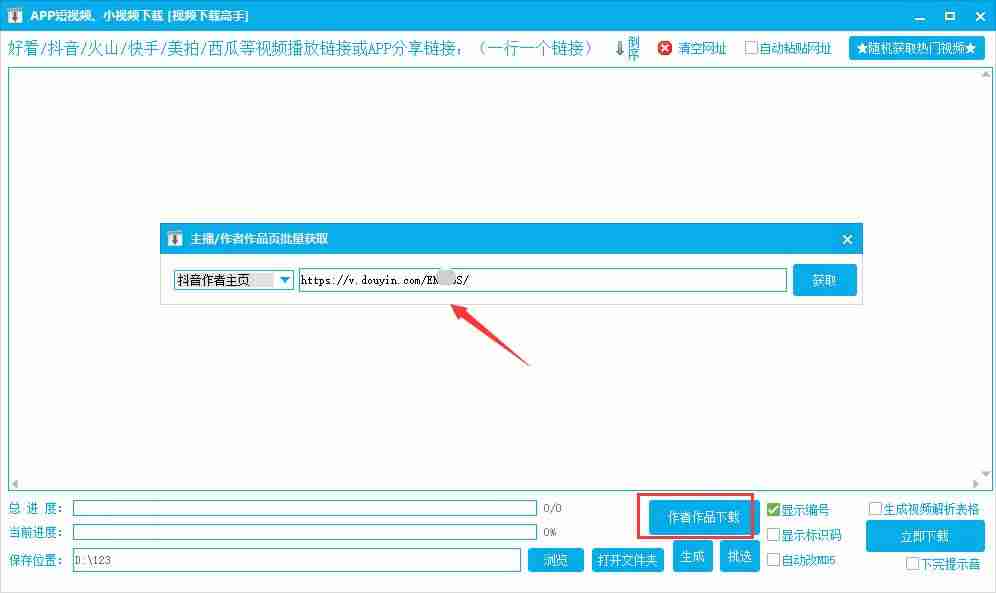Click the app icon in the main title bar

(15, 15)
